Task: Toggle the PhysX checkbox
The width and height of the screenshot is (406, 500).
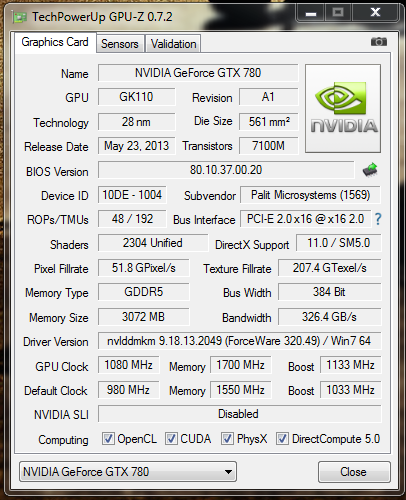Action: click(227, 439)
